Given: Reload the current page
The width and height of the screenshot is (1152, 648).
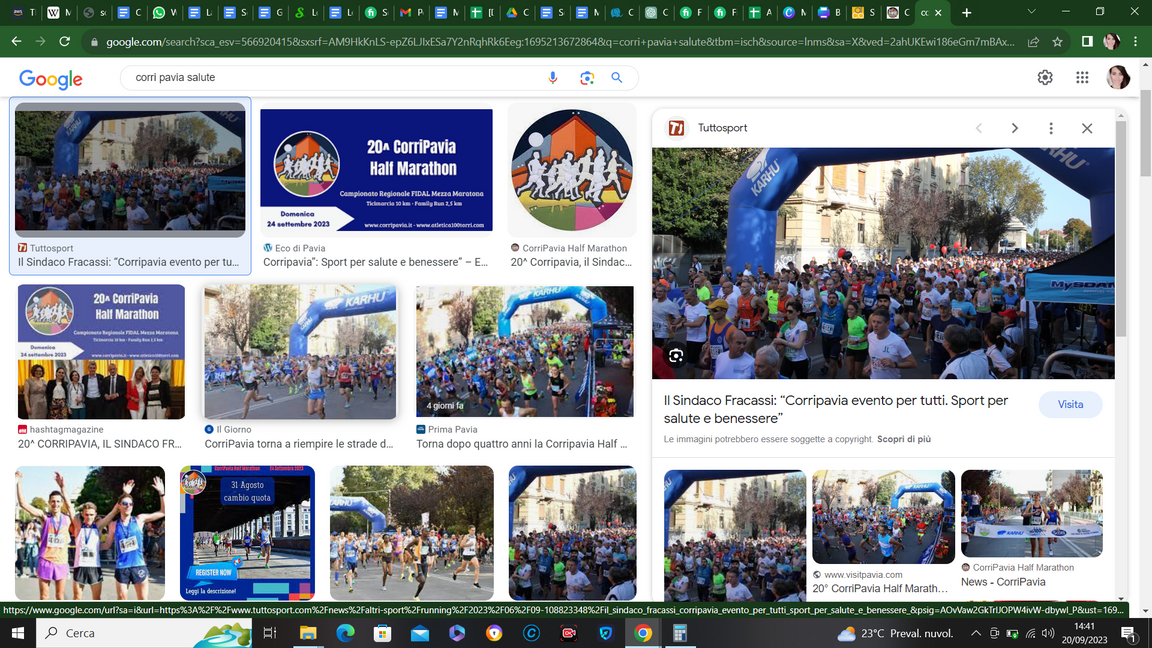Looking at the screenshot, I should [x=65, y=42].
